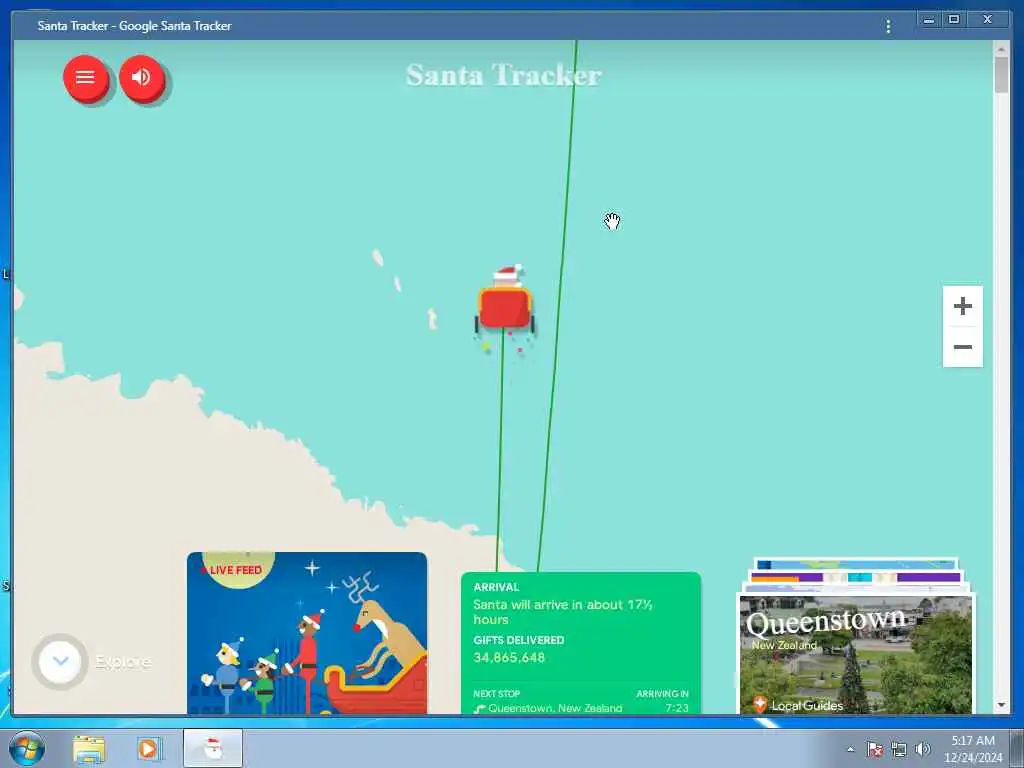
Task: Open the red hamburger menu button
Action: (85, 77)
